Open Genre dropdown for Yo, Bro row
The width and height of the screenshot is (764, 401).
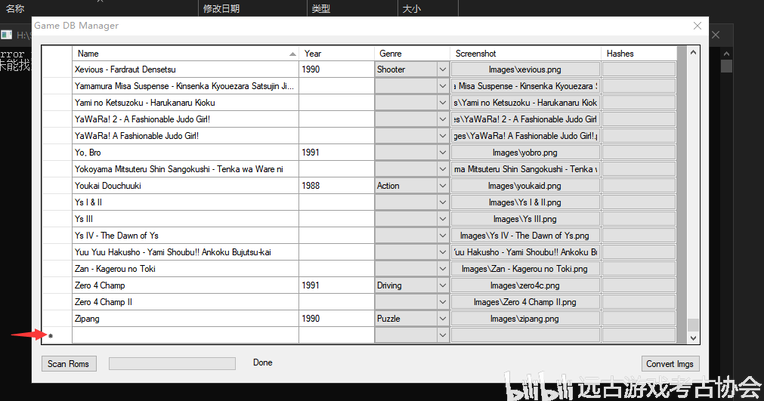(442, 153)
